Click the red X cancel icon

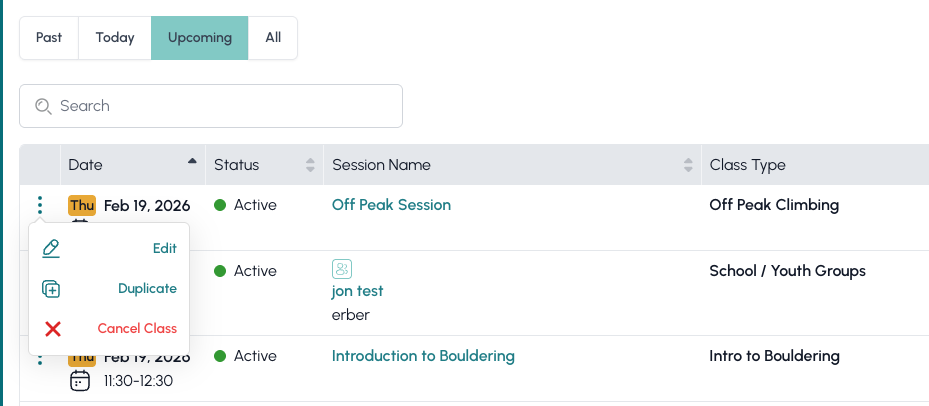click(x=52, y=328)
